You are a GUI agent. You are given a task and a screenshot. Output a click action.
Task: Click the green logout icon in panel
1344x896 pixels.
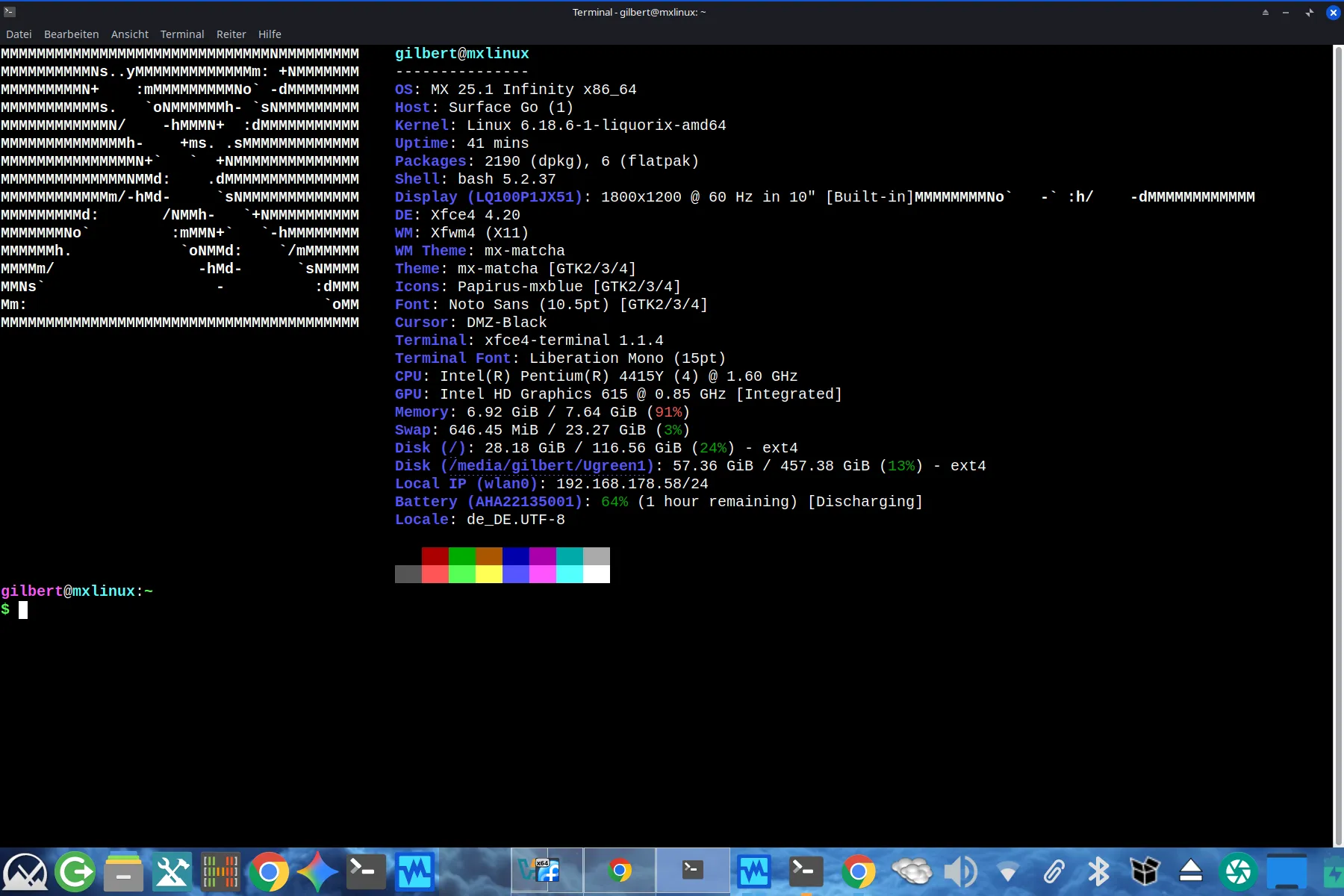(75, 871)
